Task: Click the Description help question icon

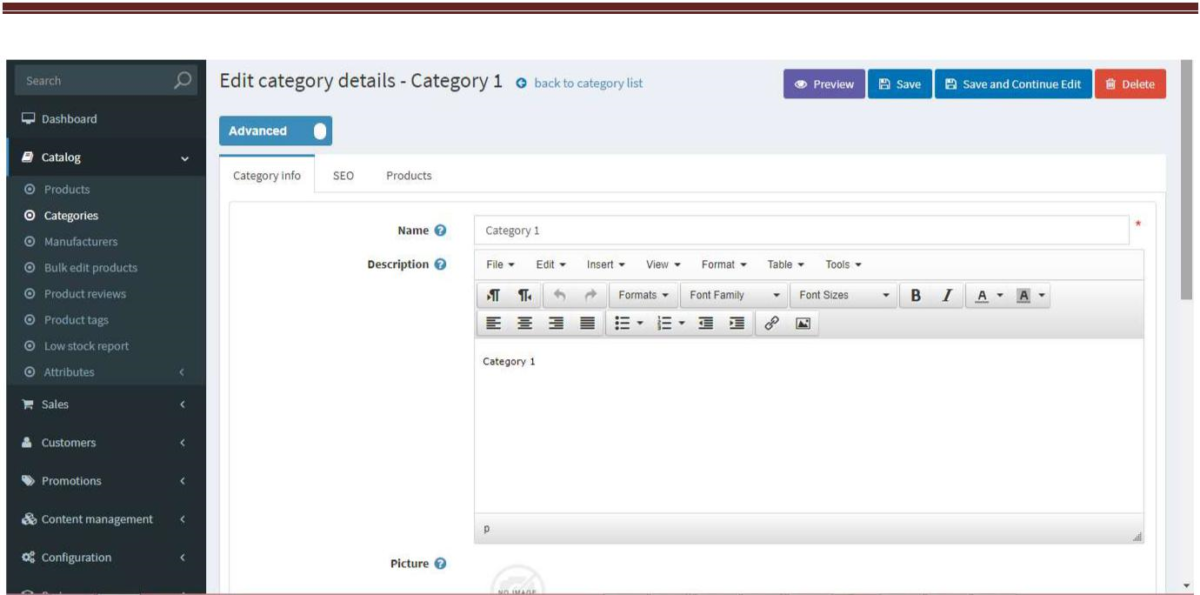Action: [x=440, y=264]
